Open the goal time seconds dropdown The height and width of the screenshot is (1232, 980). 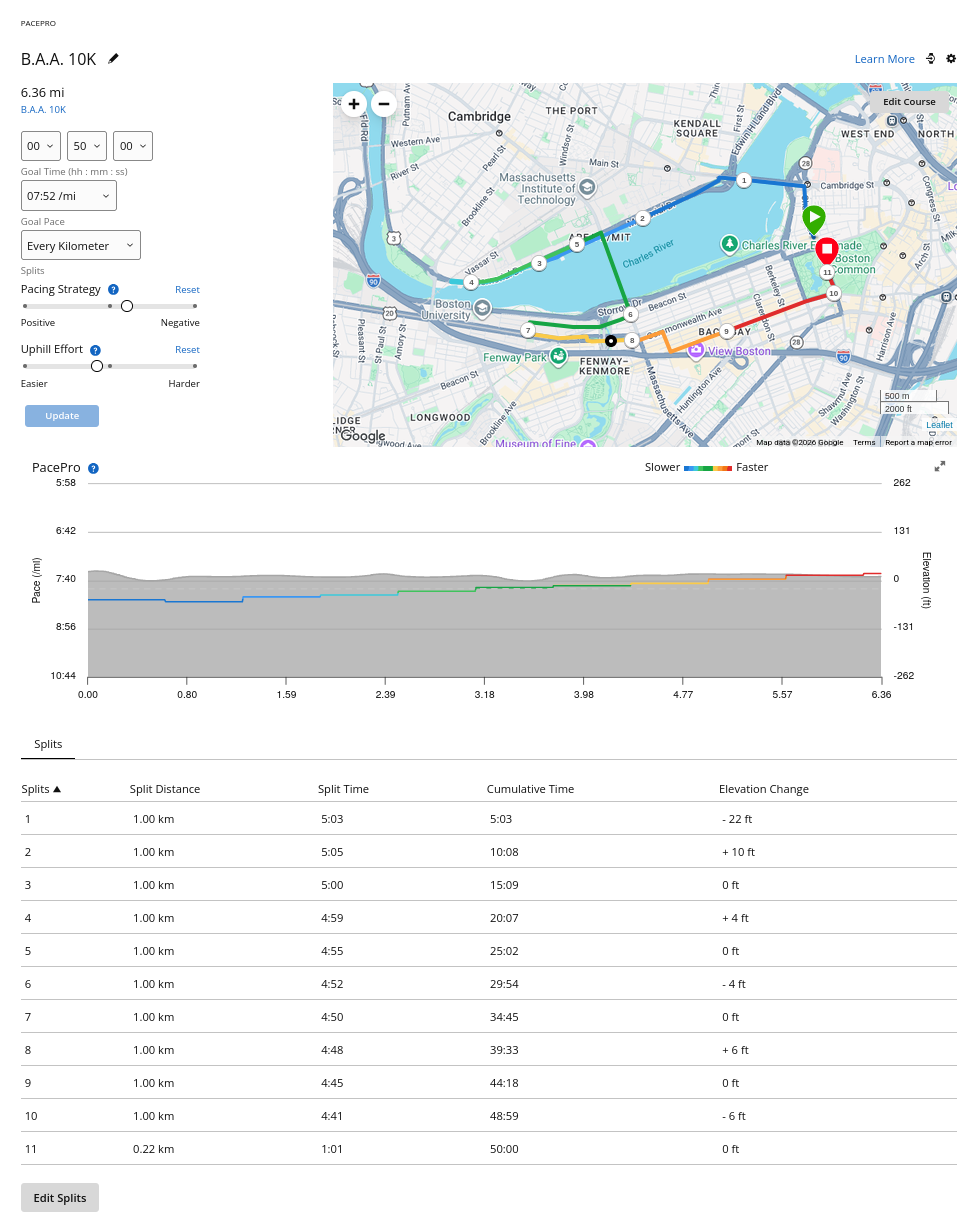[133, 146]
